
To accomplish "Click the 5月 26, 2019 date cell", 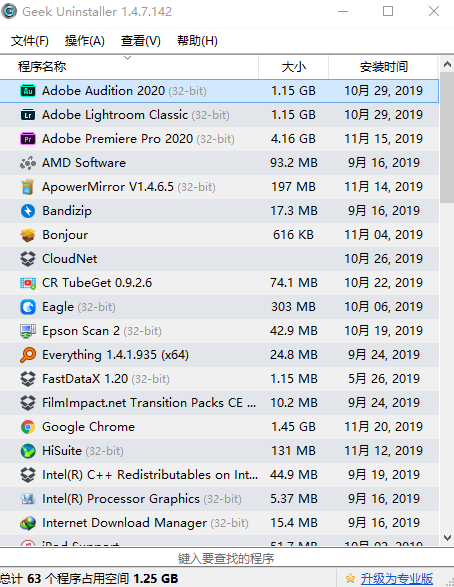I will pyautogui.click(x=384, y=378).
